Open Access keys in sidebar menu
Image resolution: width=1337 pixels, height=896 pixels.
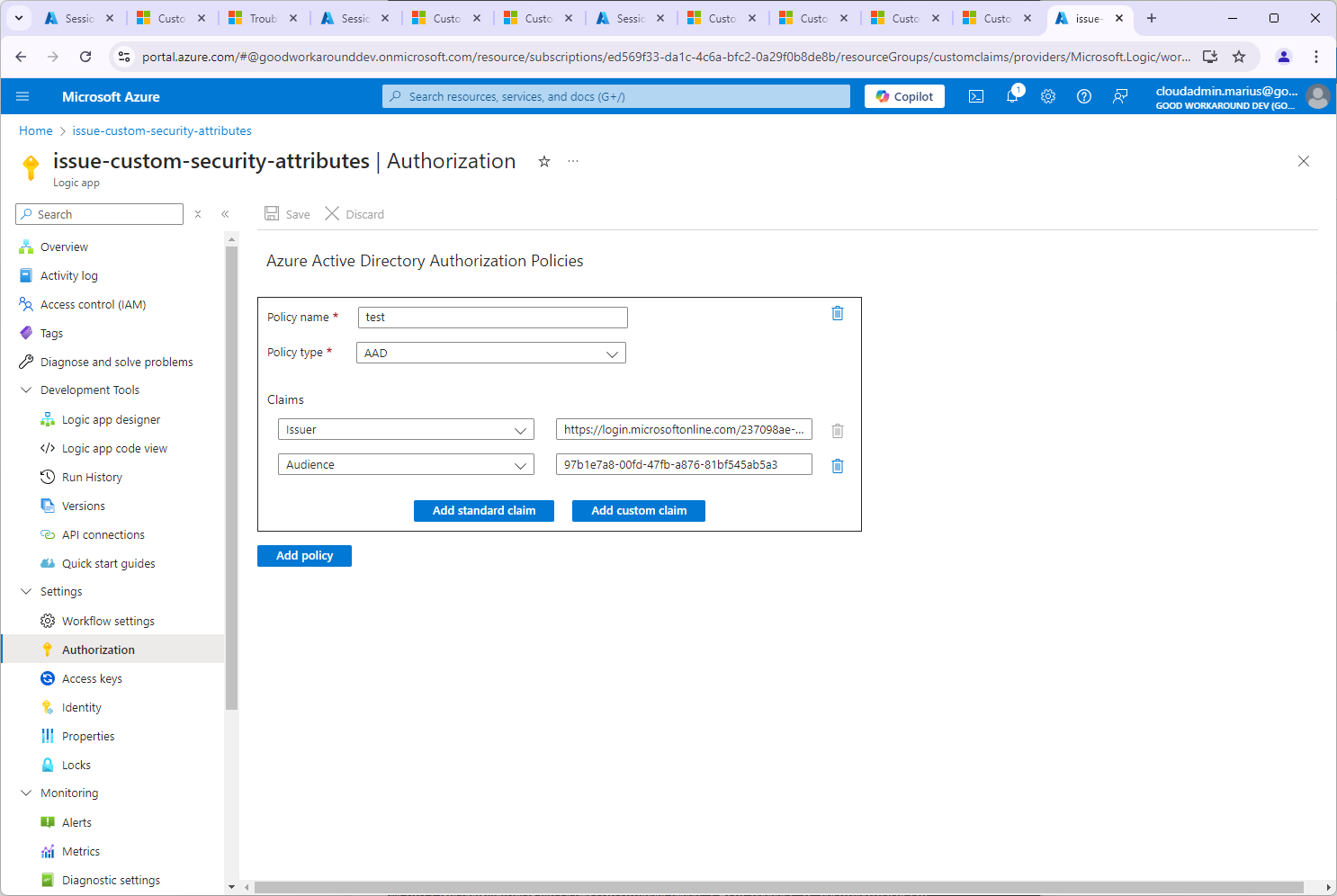click(x=92, y=679)
